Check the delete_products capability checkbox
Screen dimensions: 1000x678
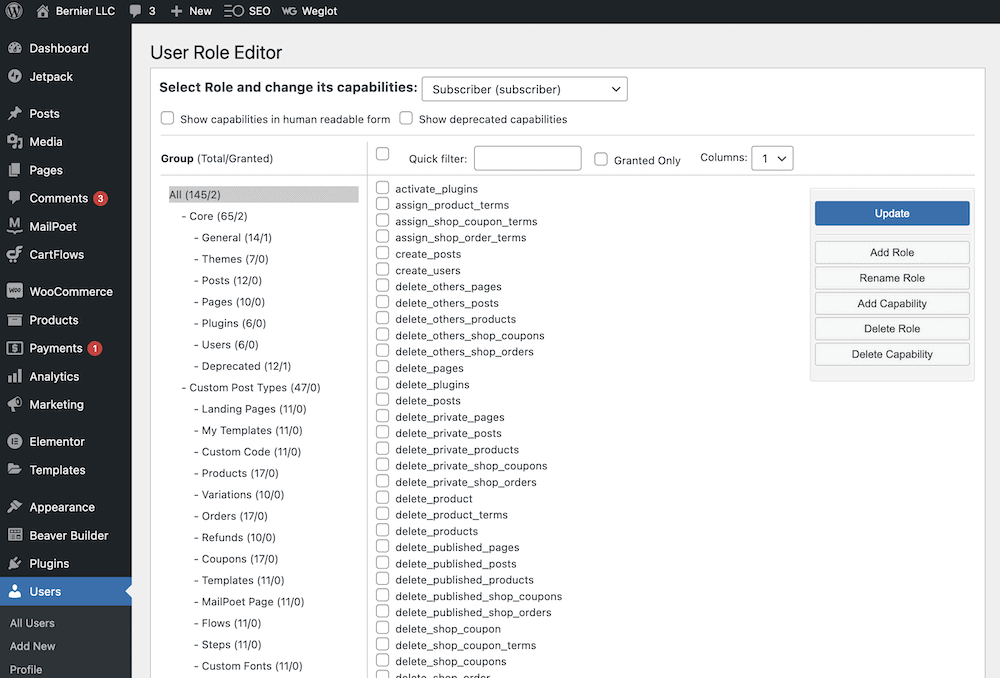383,530
